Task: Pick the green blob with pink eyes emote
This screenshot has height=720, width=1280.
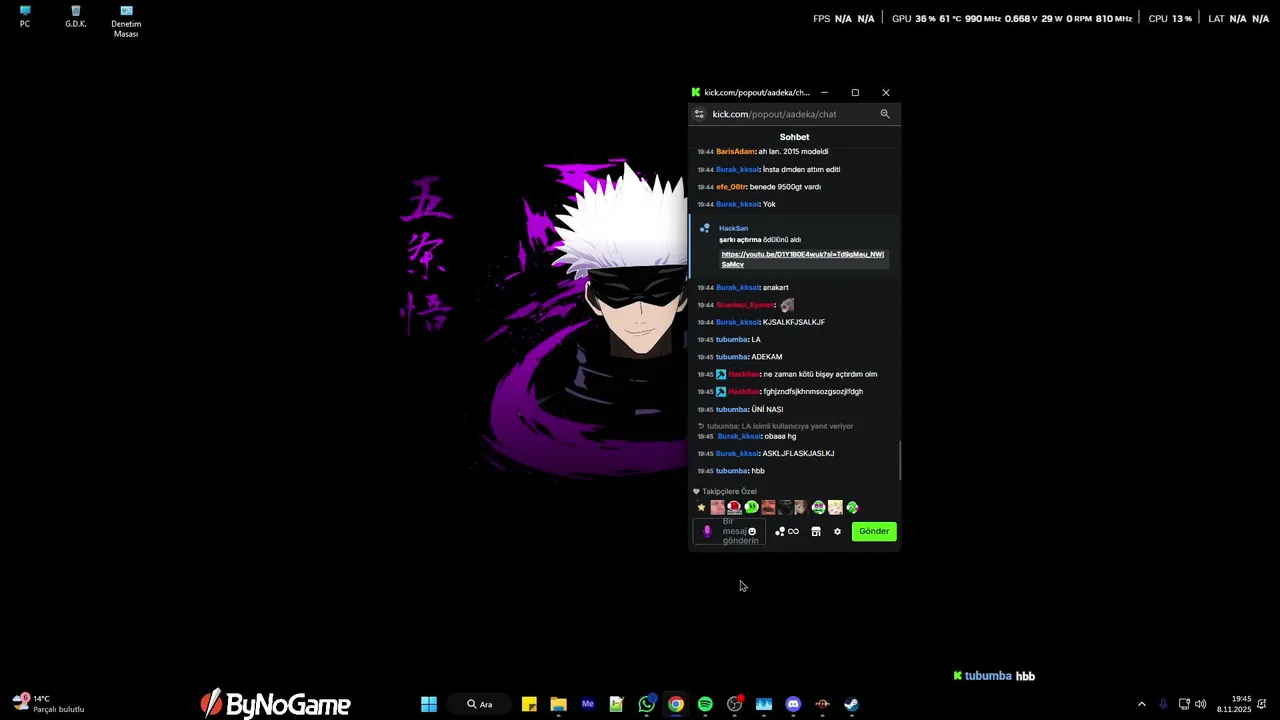Action: pyautogui.click(x=818, y=507)
